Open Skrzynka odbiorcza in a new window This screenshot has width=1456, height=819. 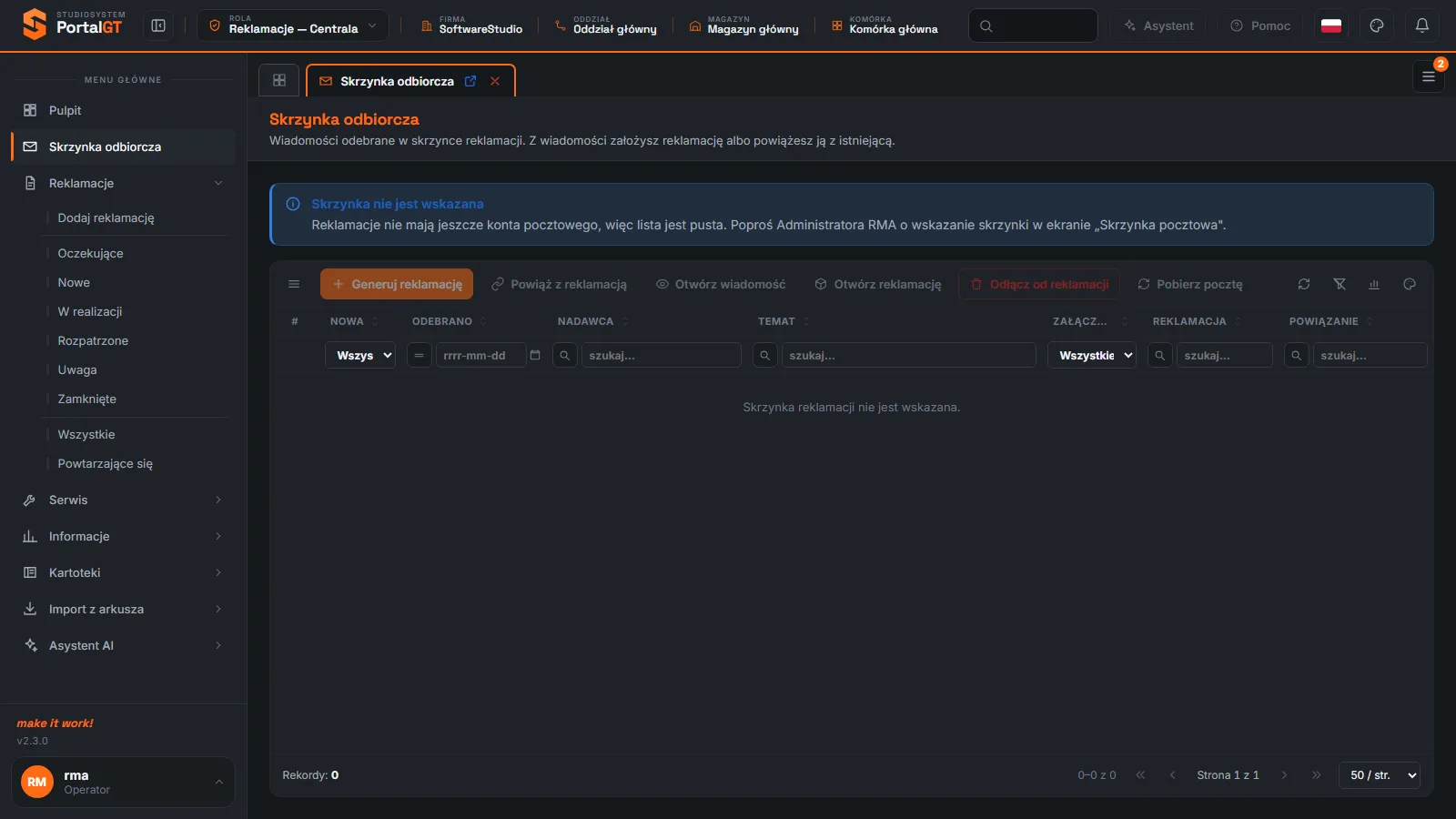470,81
